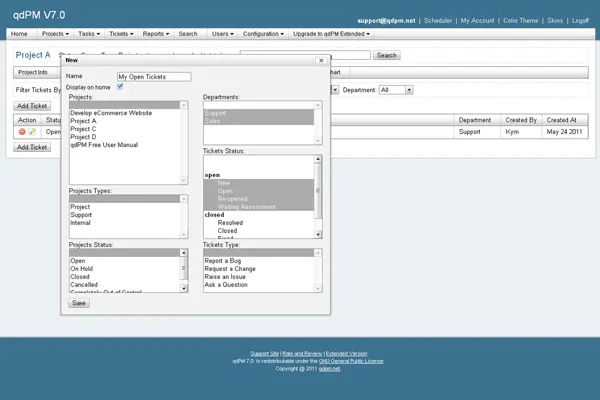Click the Save button in dialog
Viewport: 600px width, 400px height.
click(x=79, y=302)
